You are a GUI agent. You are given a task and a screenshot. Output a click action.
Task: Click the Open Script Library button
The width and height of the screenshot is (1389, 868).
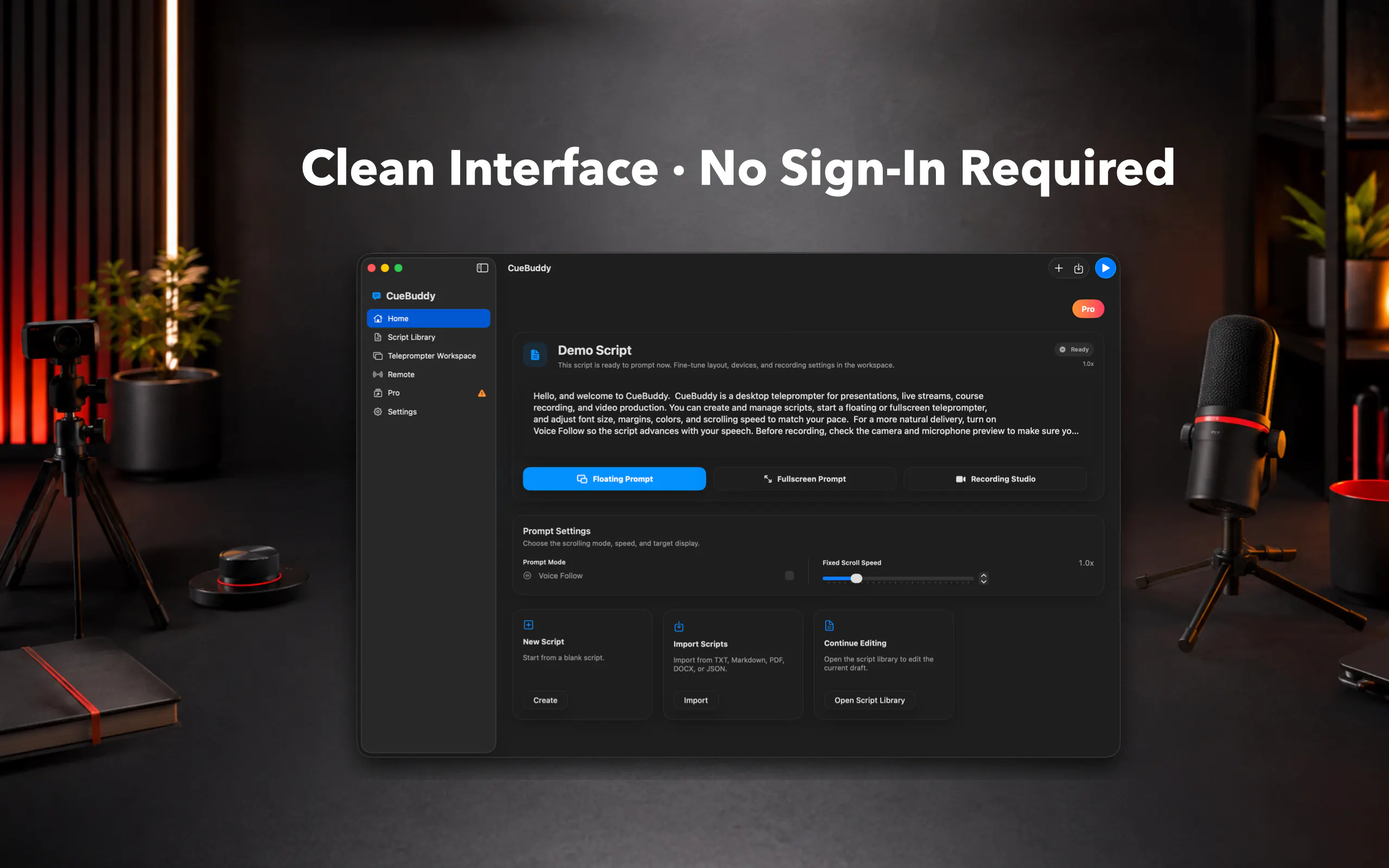pos(870,700)
